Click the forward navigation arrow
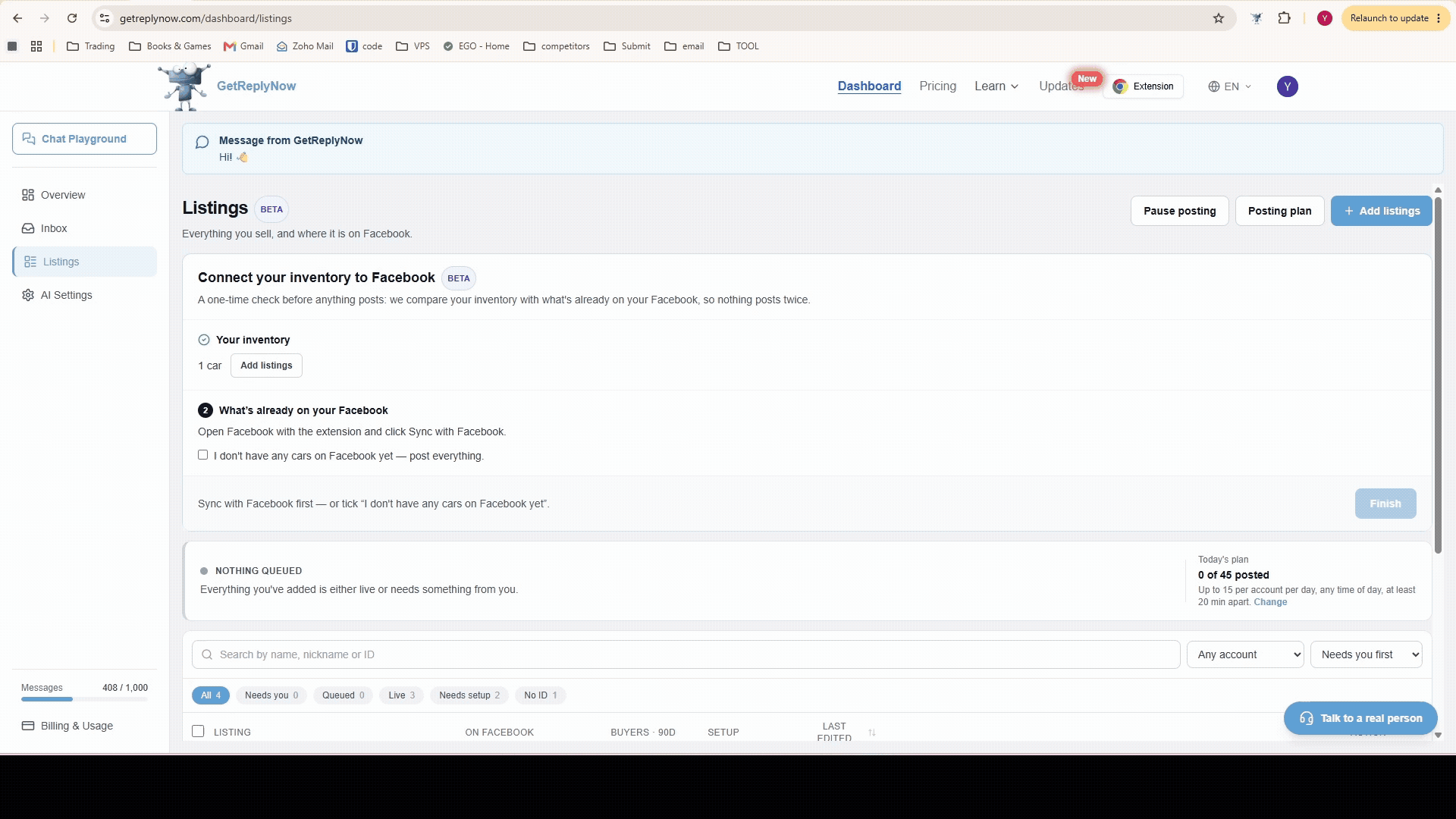This screenshot has width=1456, height=819. (x=45, y=18)
